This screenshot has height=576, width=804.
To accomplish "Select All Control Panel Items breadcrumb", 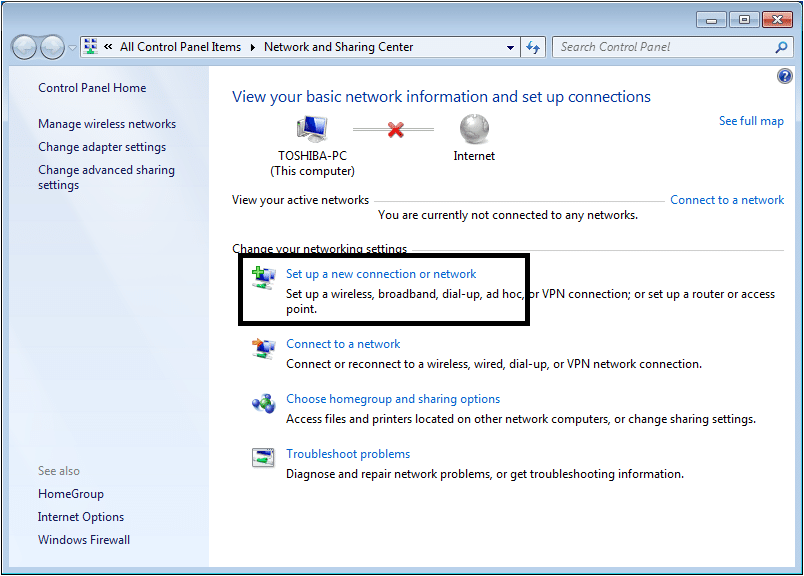I will (x=180, y=47).
